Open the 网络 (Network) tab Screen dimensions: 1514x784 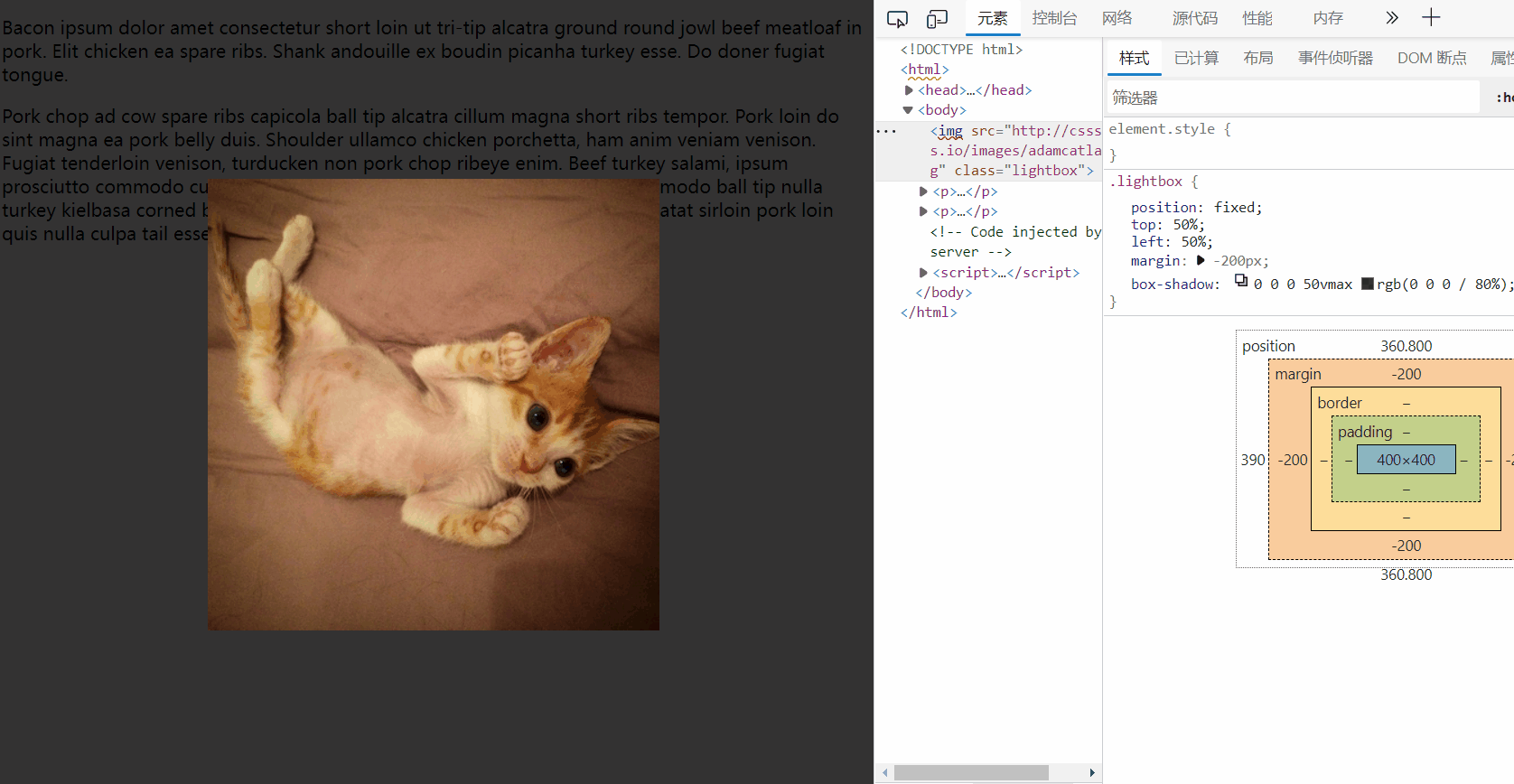click(1117, 18)
